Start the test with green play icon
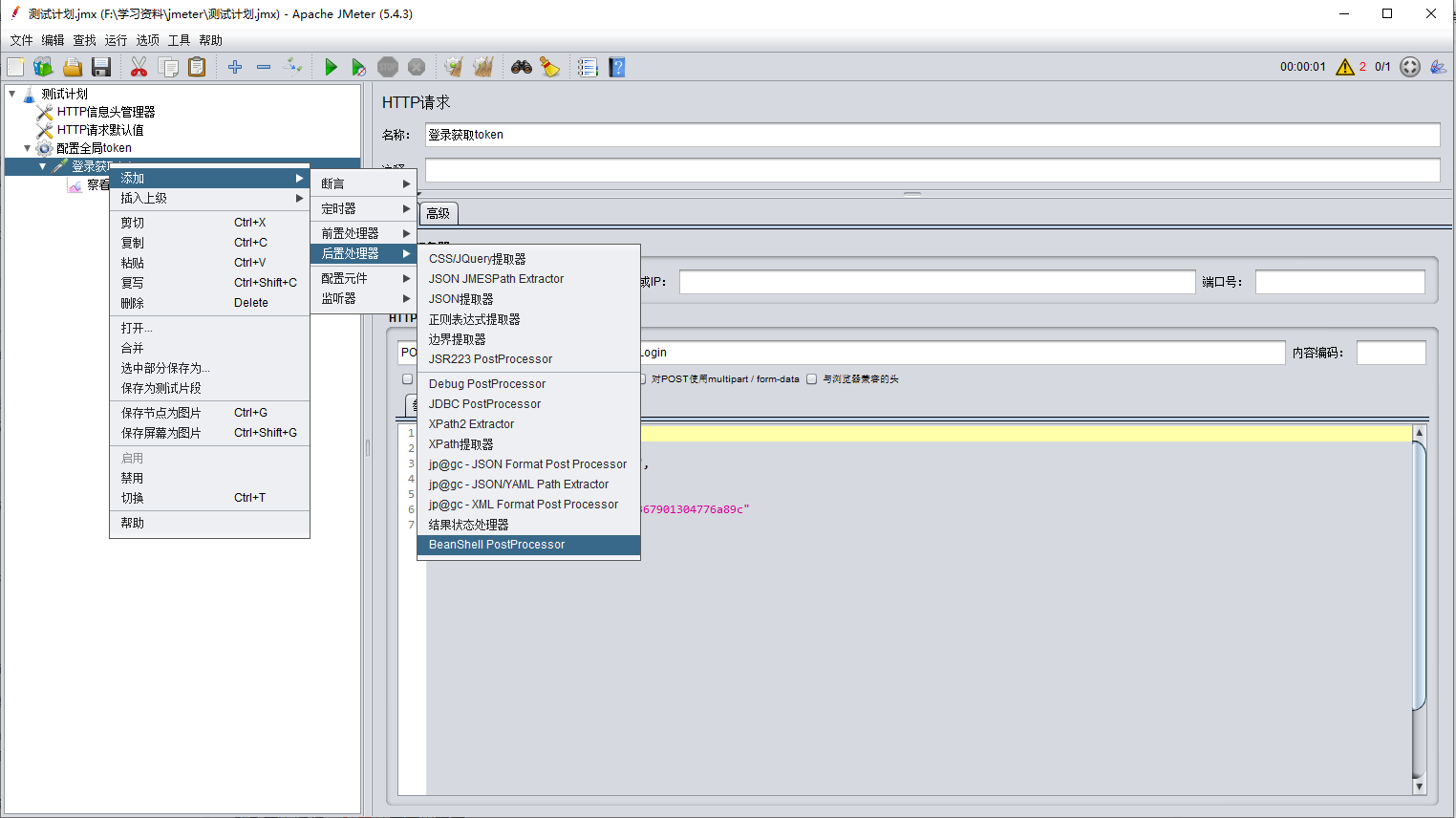The height and width of the screenshot is (818, 1456). (331, 67)
